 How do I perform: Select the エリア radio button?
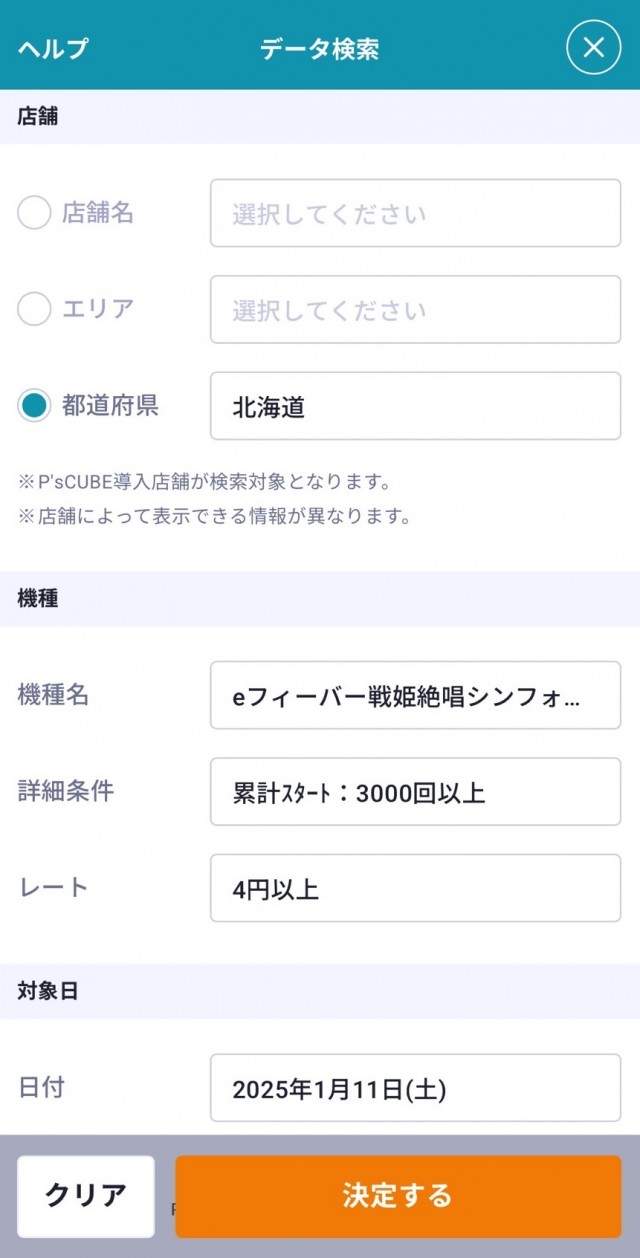click(x=34, y=309)
